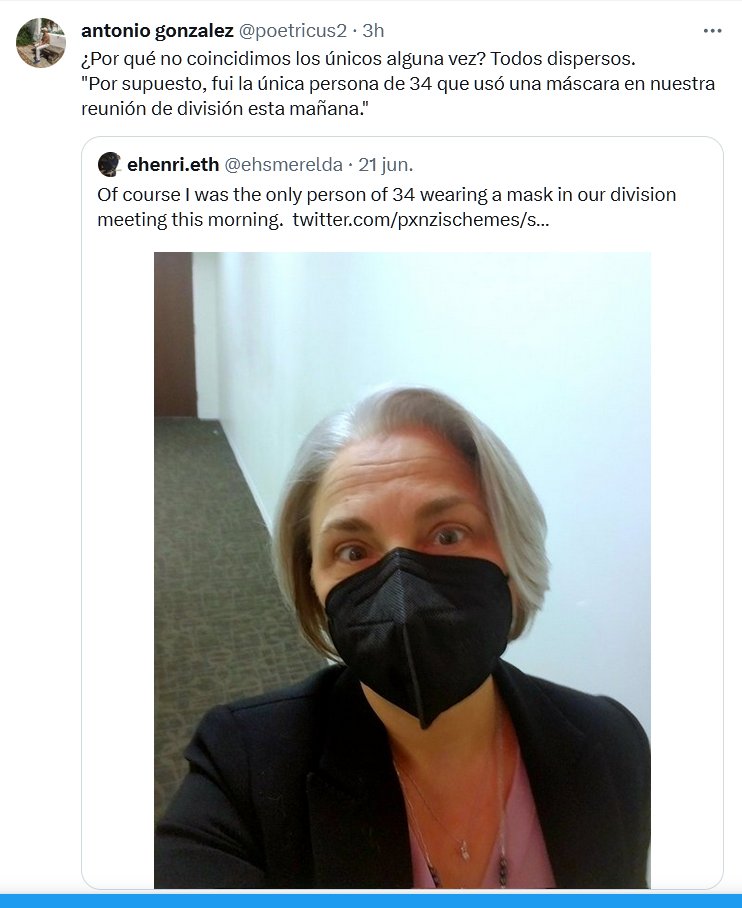Click the @poetricus2 handle
742x908 pixels.
(293, 31)
